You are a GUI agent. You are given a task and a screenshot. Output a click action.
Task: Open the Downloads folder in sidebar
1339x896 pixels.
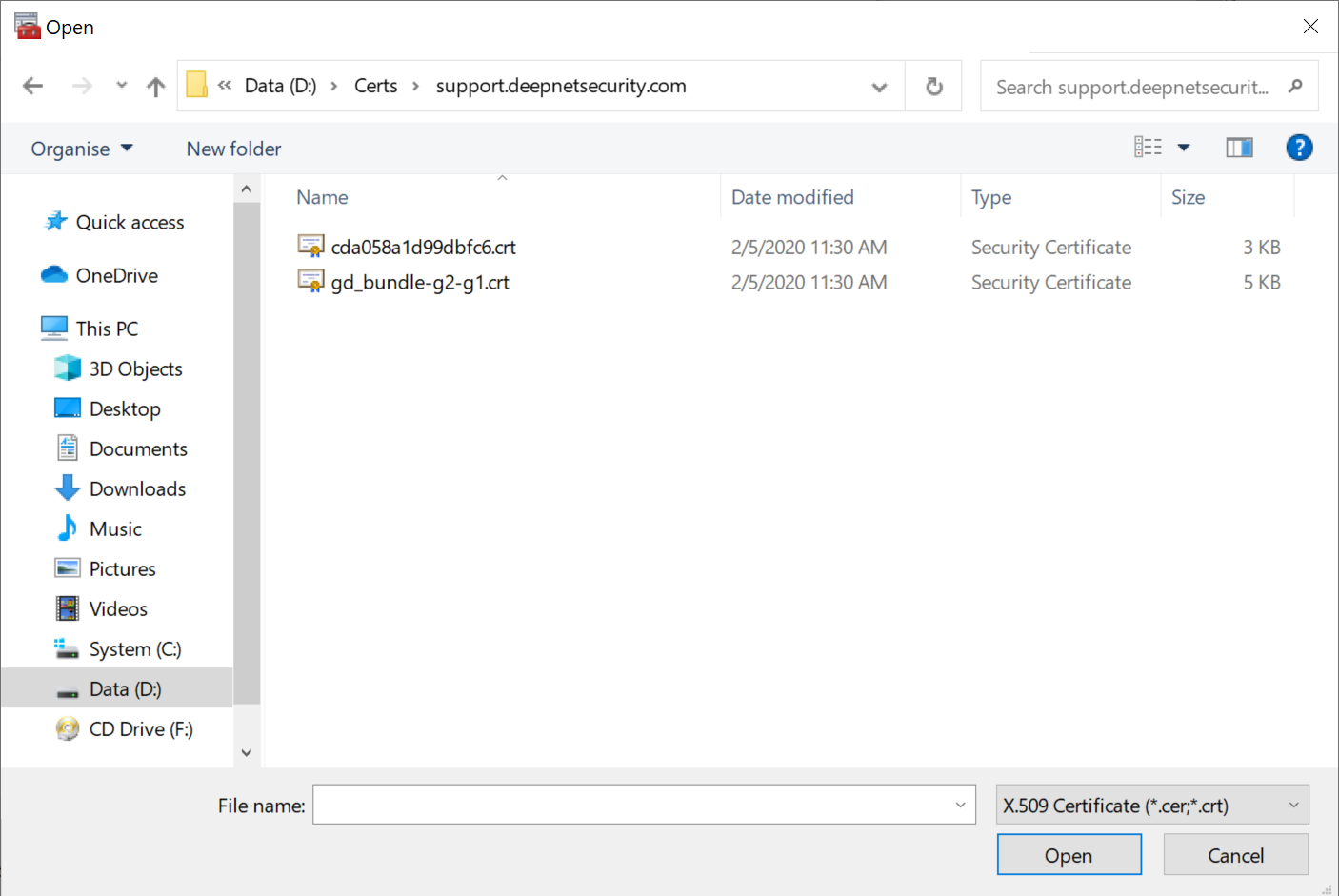click(137, 489)
